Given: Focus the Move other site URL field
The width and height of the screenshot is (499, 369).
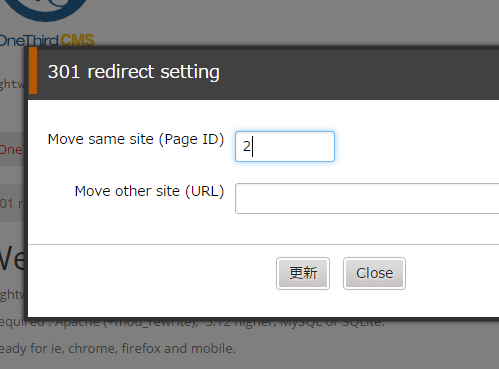Looking at the screenshot, I should coord(367,198).
